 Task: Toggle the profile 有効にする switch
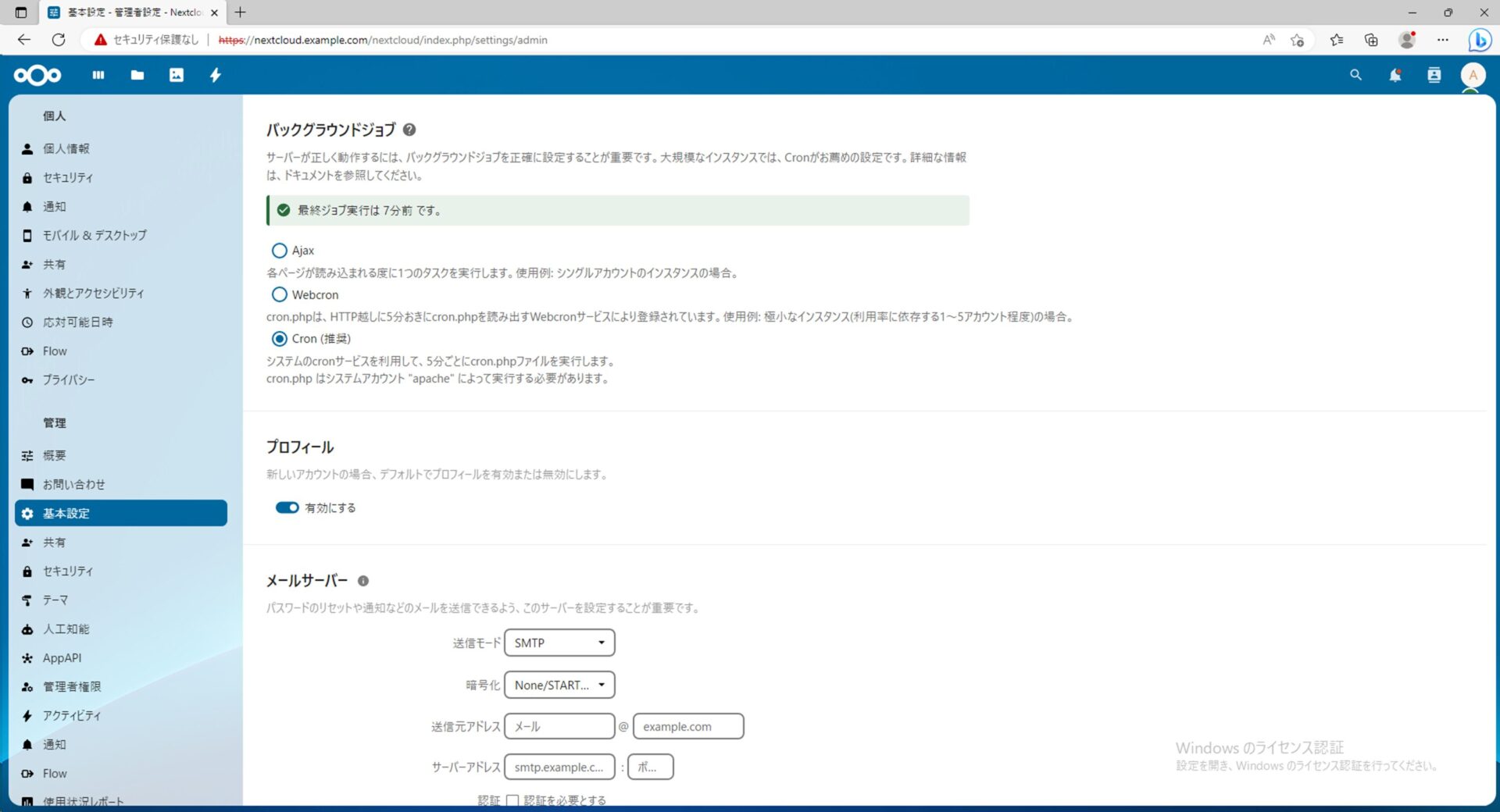pos(287,507)
